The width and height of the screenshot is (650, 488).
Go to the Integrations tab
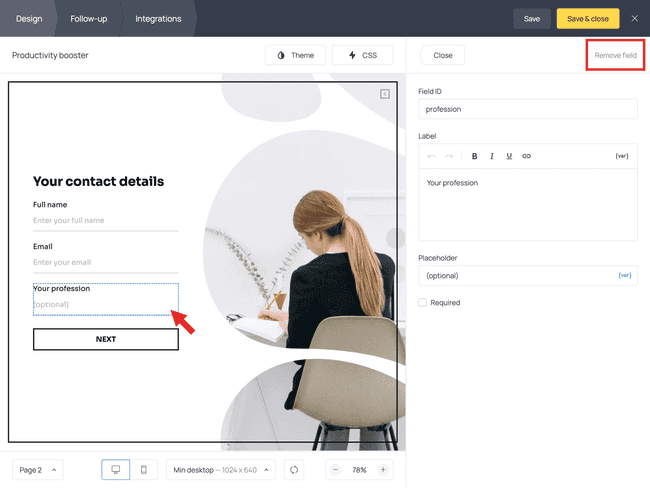(158, 19)
